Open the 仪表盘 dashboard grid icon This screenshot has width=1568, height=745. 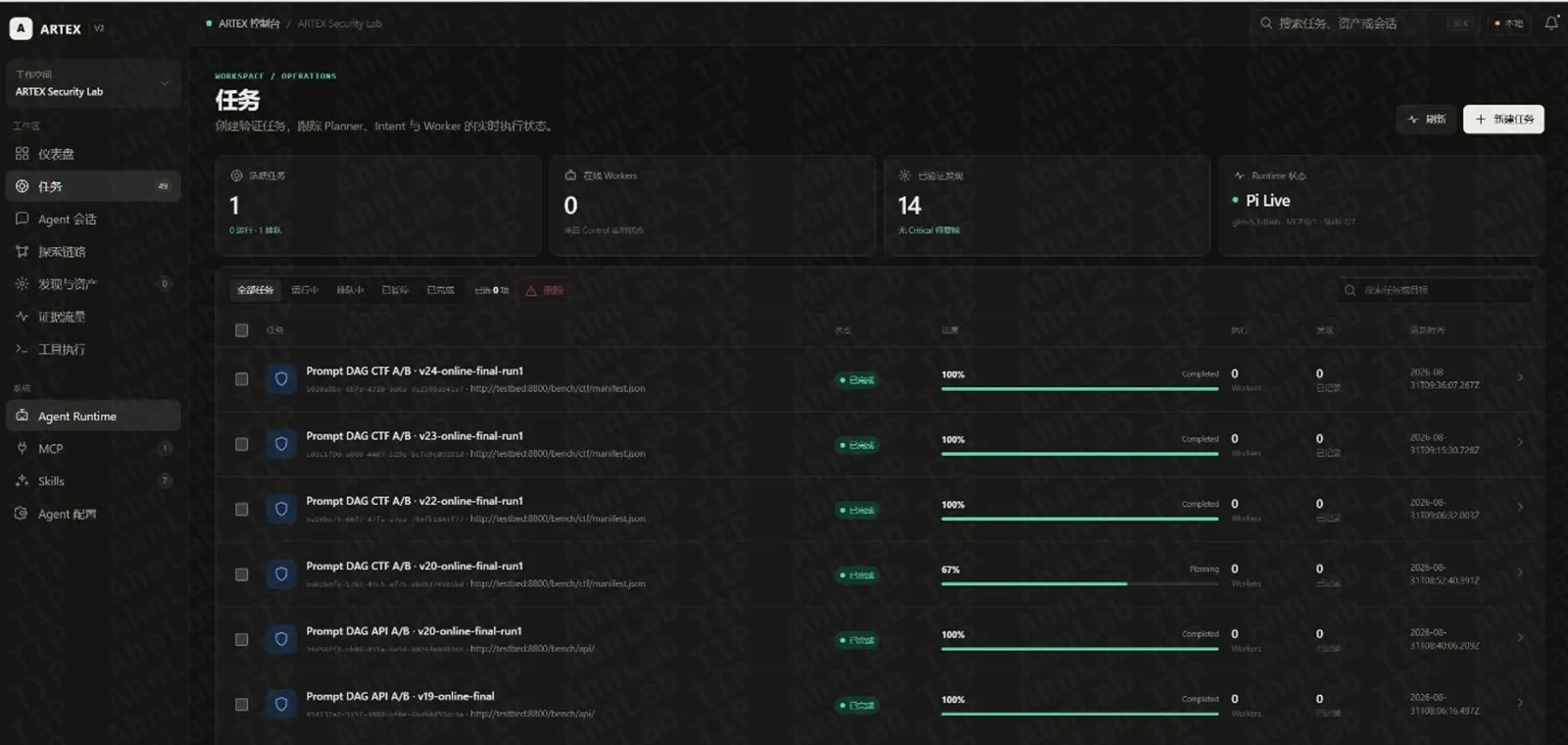pyautogui.click(x=22, y=154)
